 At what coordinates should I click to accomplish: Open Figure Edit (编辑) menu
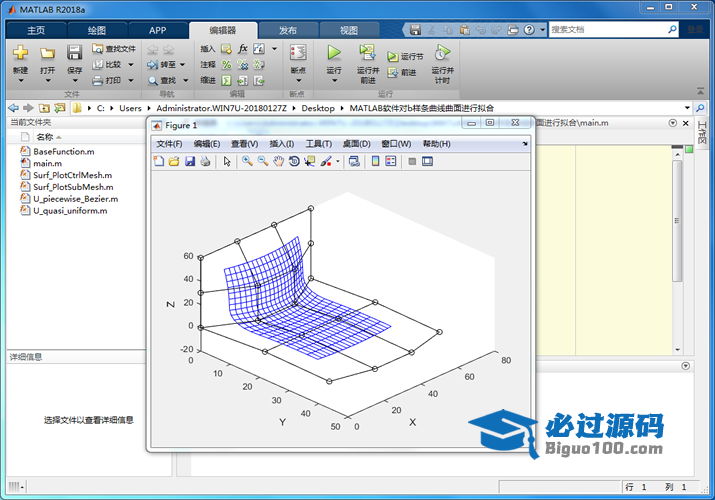pos(207,144)
